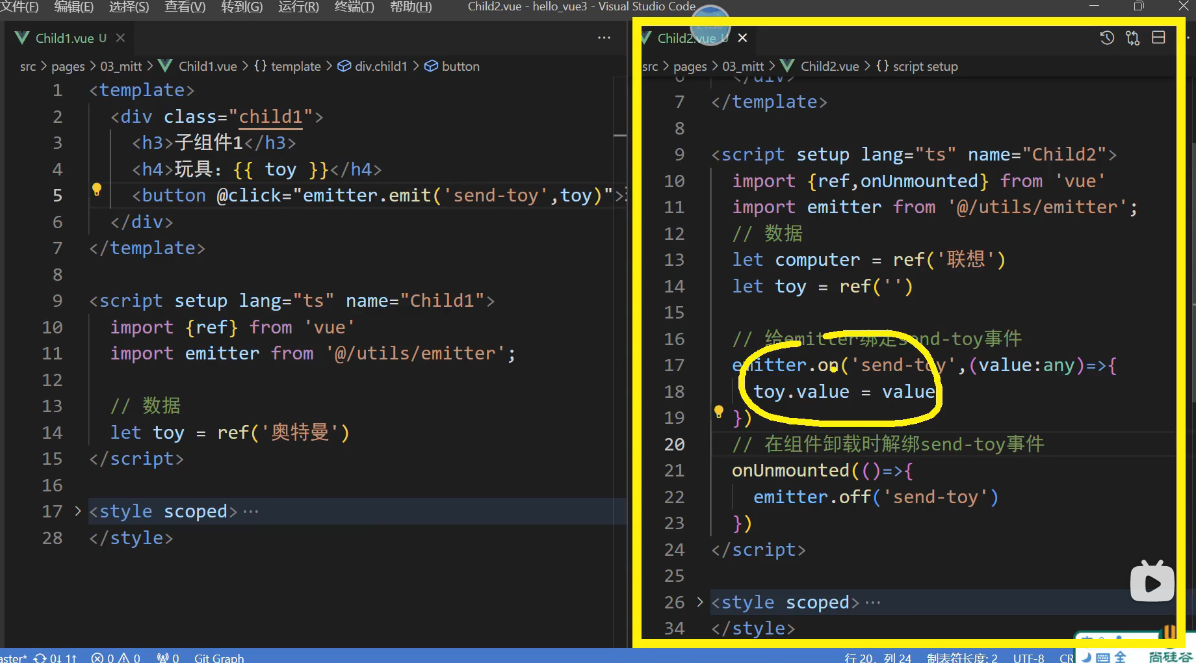Image resolution: width=1201 pixels, height=663 pixels.
Task: Select '{} template' breadcrumb item
Action: click(287, 66)
